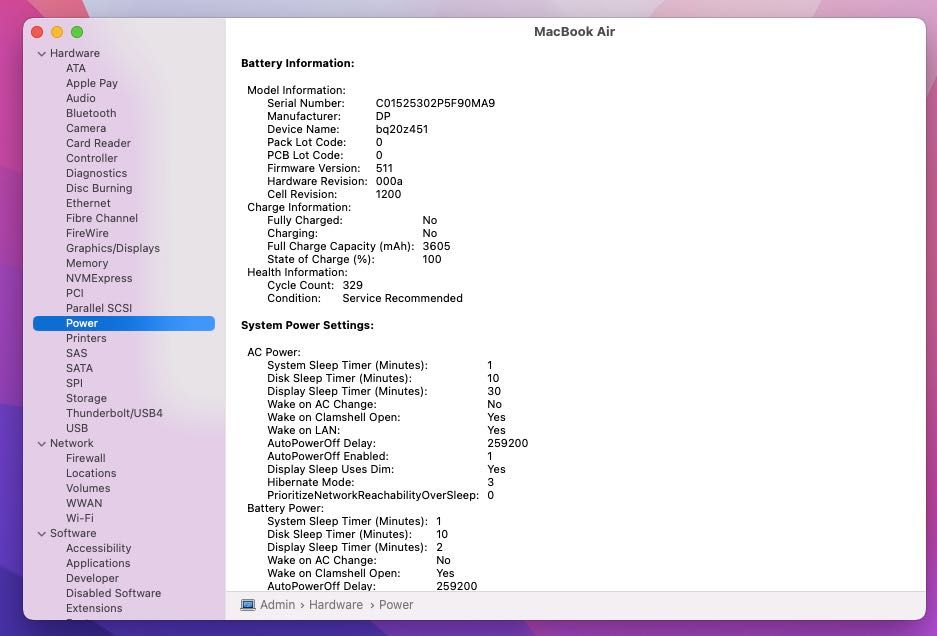Open the Fibre Channel entry

102,218
